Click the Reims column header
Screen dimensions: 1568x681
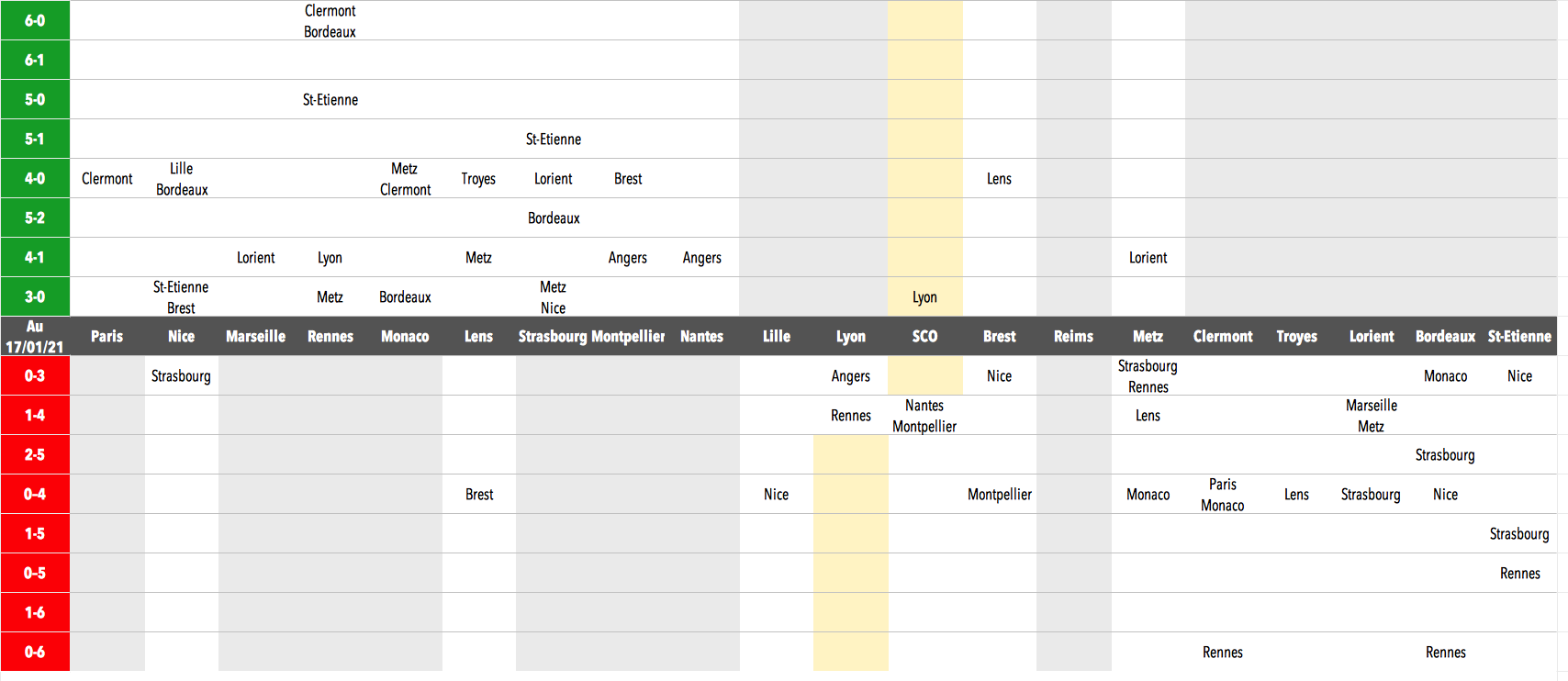coord(1073,337)
